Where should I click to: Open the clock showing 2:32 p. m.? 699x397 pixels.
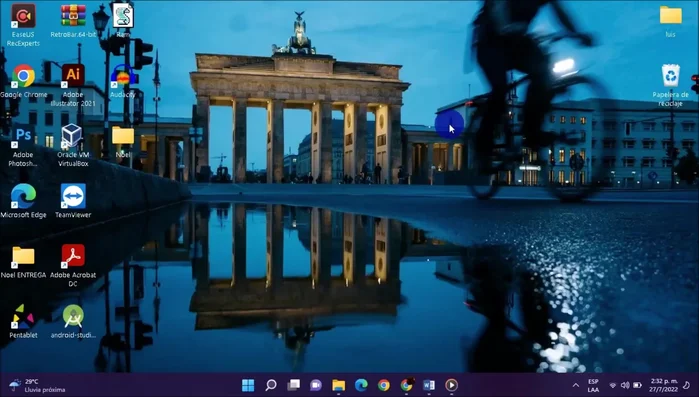click(x=663, y=385)
